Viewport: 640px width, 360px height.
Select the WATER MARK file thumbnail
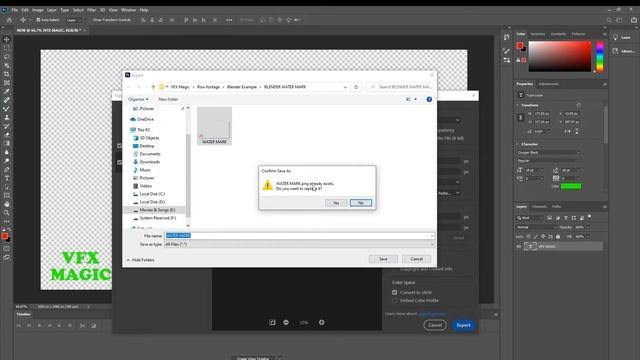pos(214,126)
